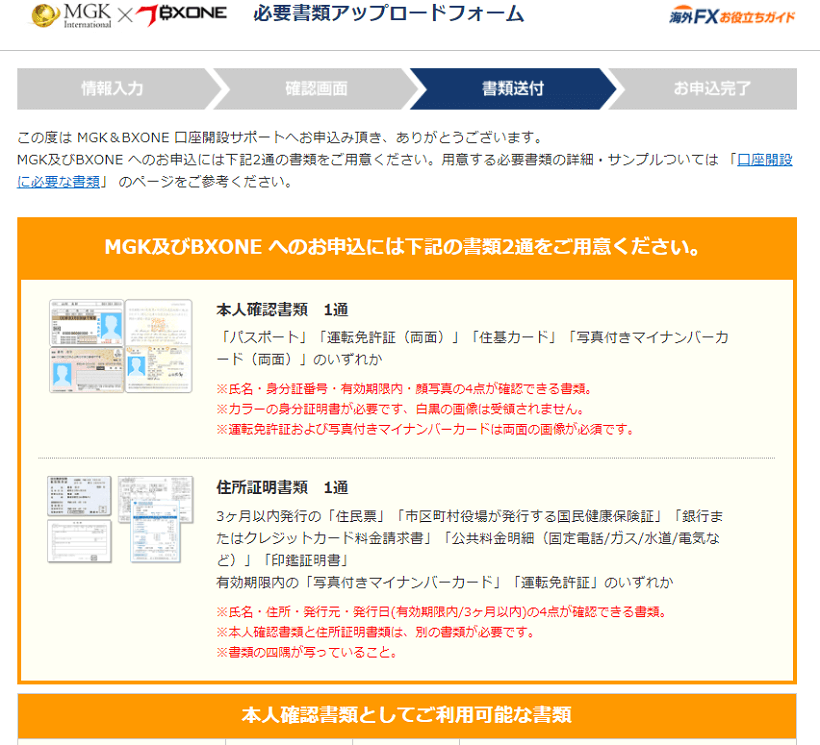
Task: Click the note about 運転免許証 両面の画像が必須
Action: (426, 429)
